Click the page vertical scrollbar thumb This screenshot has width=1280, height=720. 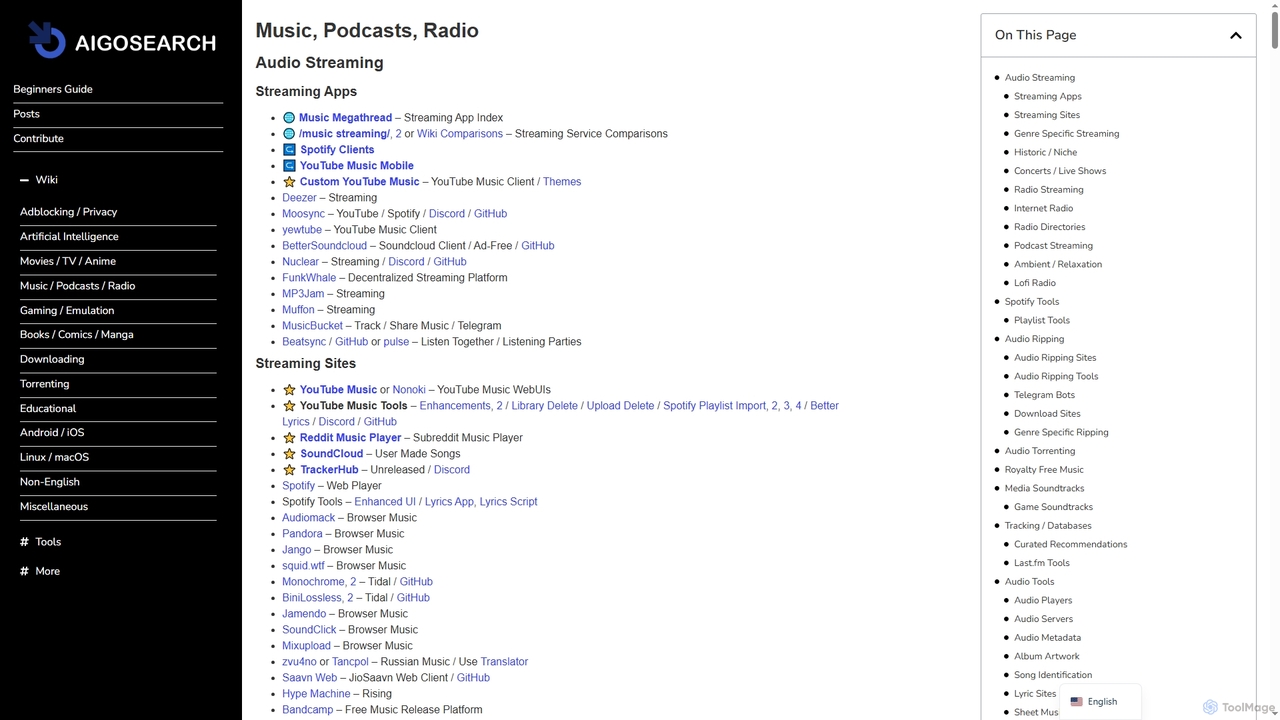(1274, 28)
